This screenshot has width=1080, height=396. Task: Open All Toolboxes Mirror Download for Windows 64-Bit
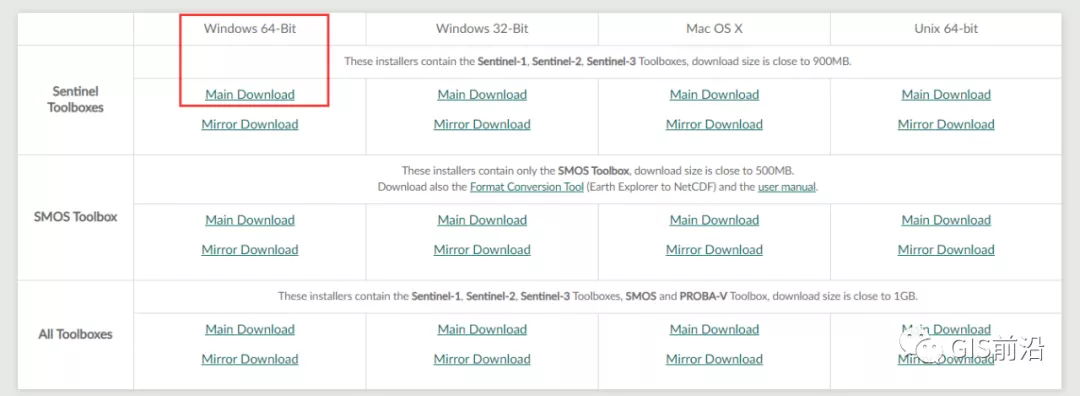(x=250, y=359)
